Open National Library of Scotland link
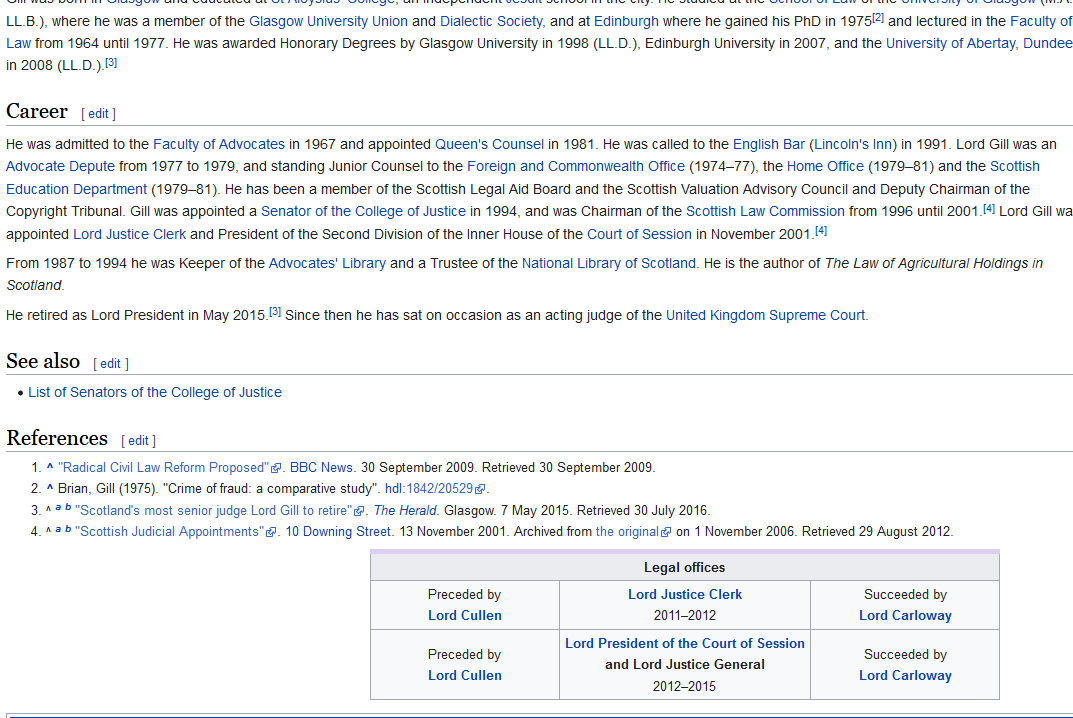This screenshot has height=718, width=1073. 608,264
